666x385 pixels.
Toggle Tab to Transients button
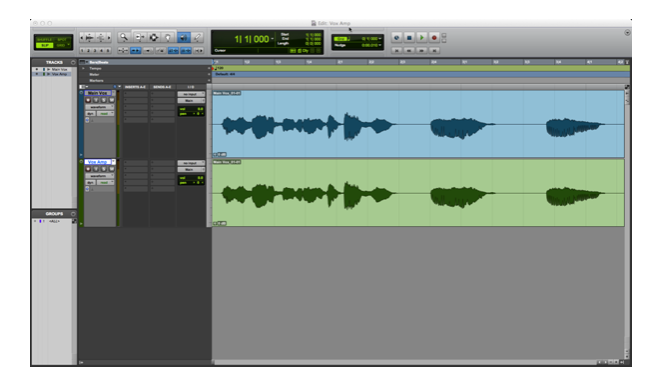pyautogui.click(x=135, y=51)
